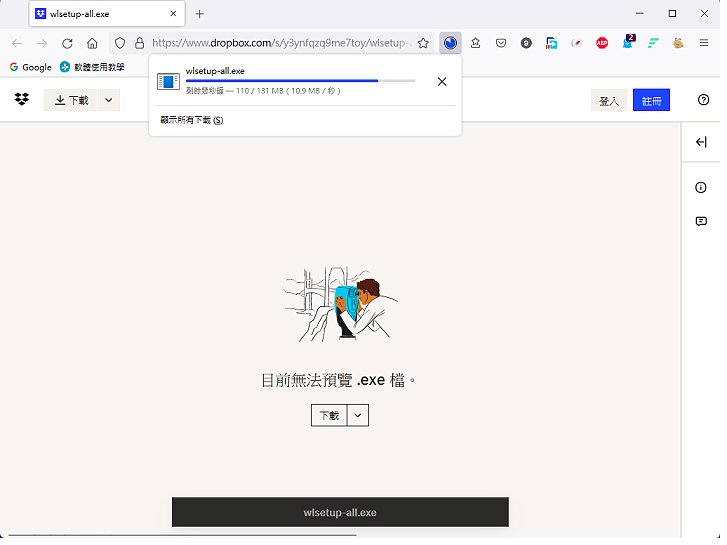
Task: Click the blue-red window extension icon
Action: (552, 44)
